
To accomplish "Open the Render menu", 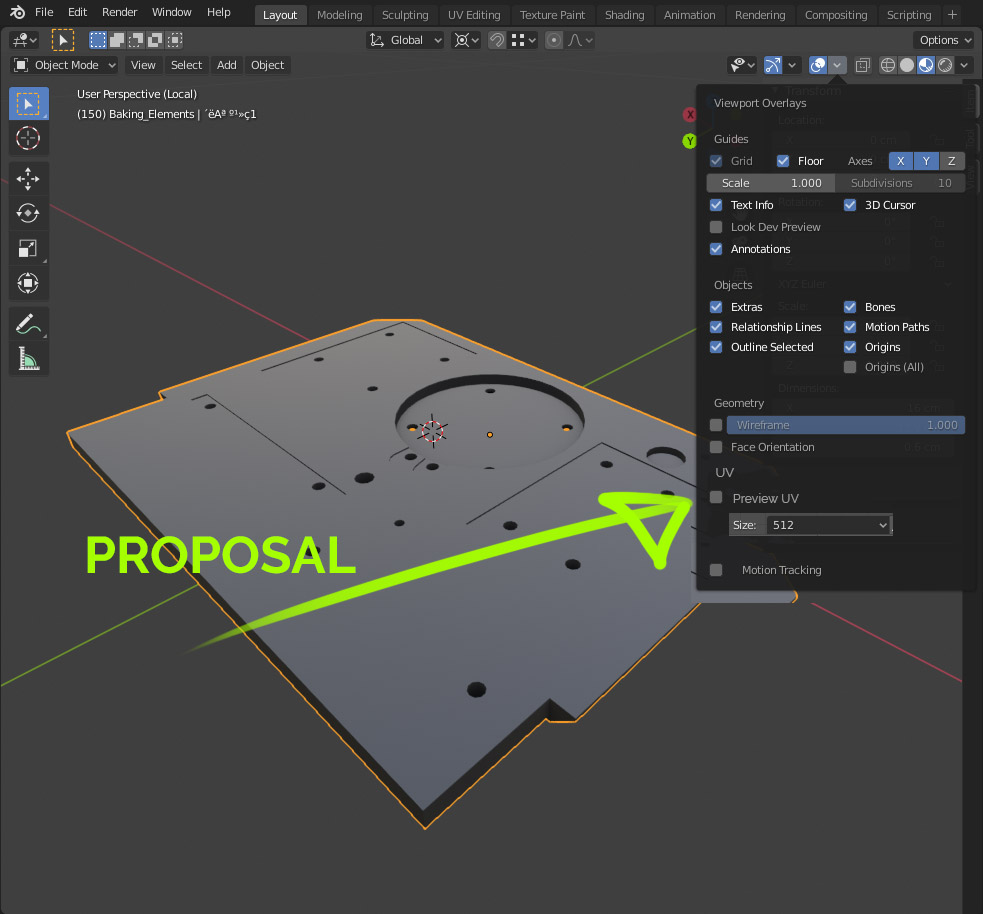I will (119, 13).
